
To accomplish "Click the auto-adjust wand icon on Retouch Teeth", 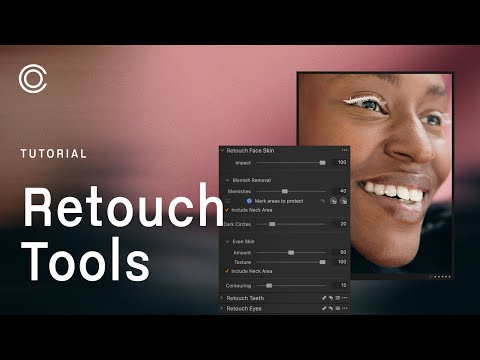I will [x=324, y=298].
